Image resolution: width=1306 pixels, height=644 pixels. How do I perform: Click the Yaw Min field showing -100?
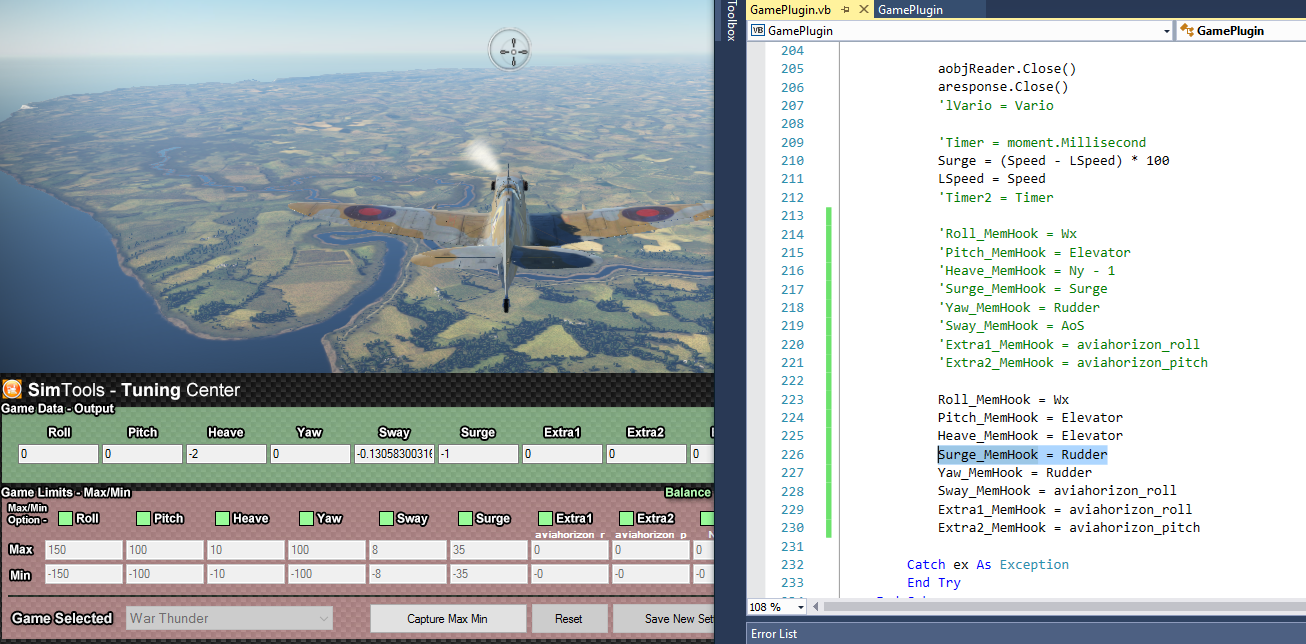(x=326, y=575)
